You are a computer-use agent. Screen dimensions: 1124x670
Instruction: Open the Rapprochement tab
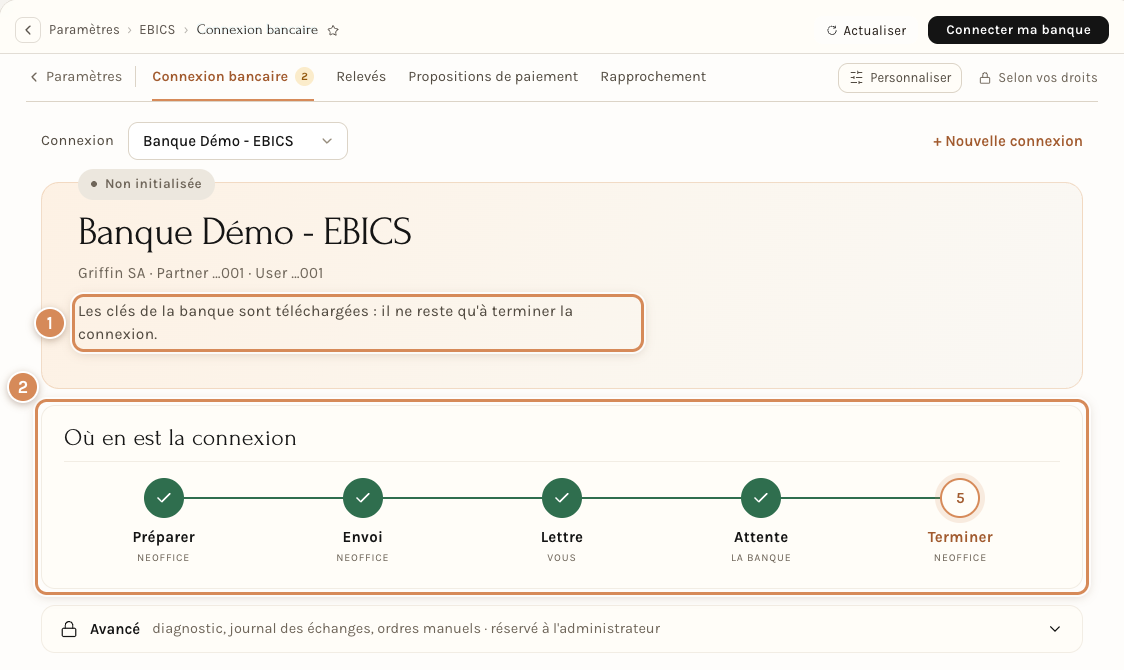pyautogui.click(x=653, y=77)
